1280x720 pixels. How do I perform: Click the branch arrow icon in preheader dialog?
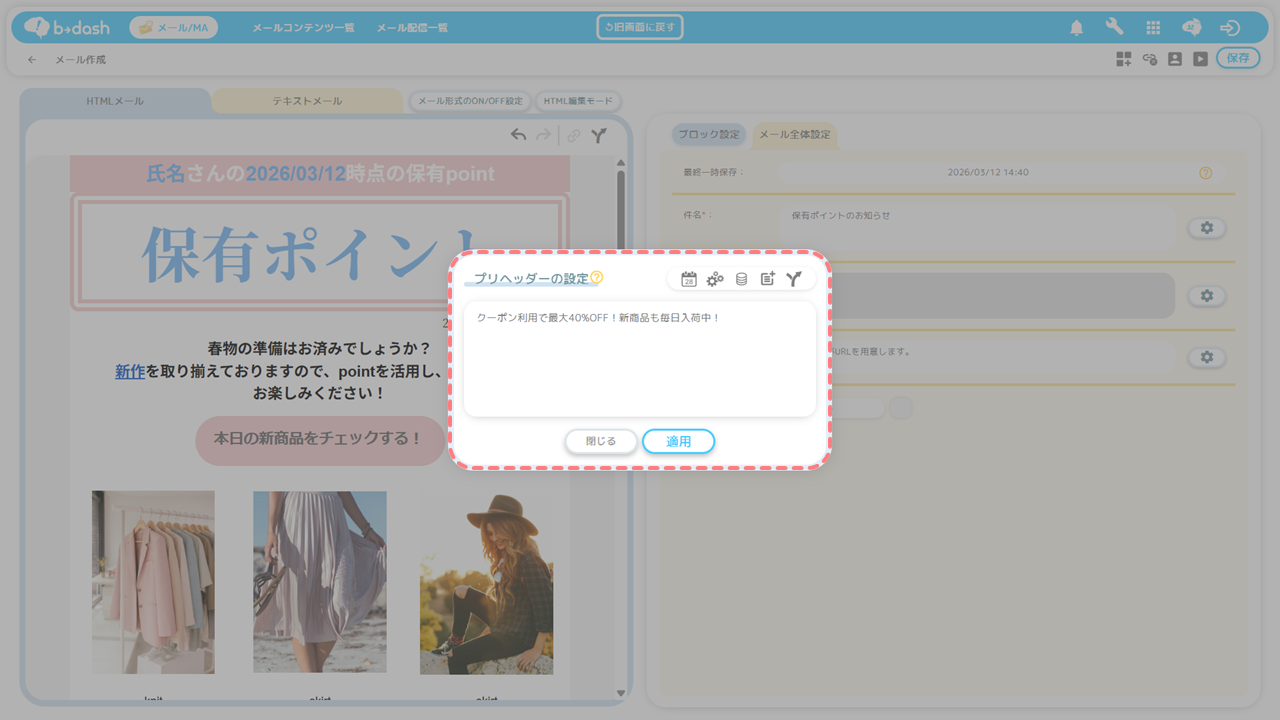[x=794, y=280]
